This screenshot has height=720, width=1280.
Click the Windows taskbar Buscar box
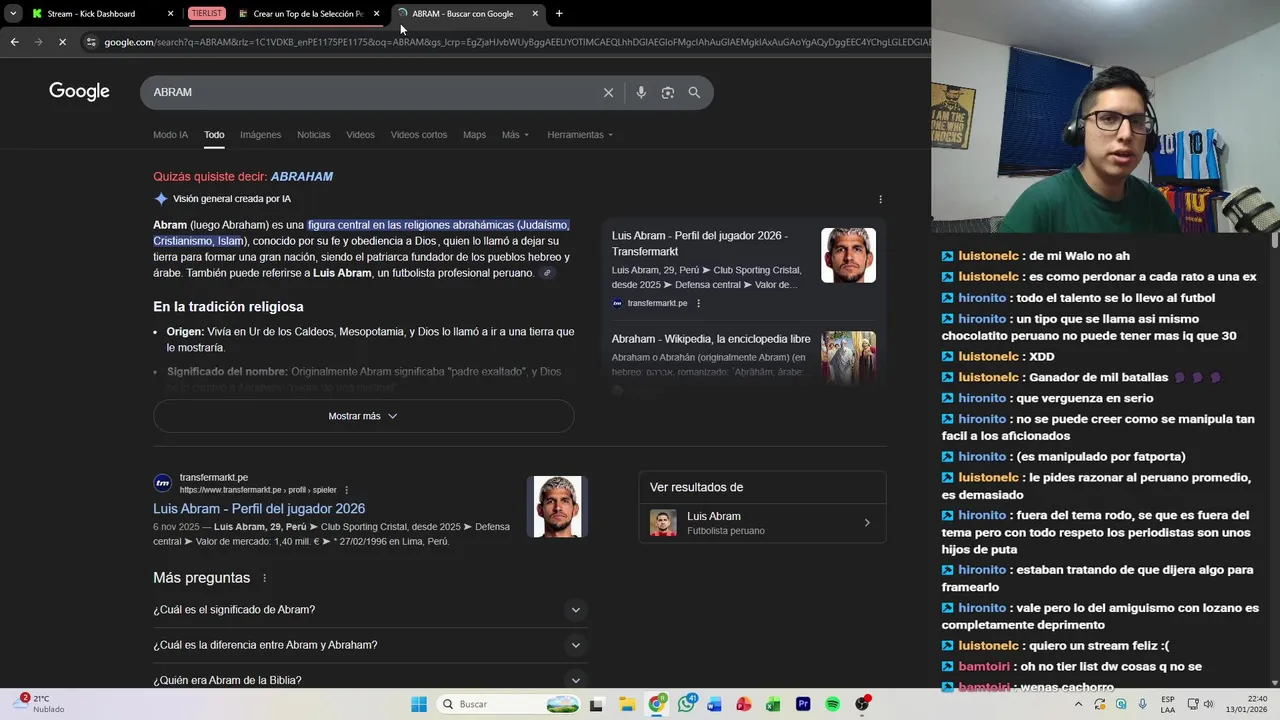tap(506, 704)
